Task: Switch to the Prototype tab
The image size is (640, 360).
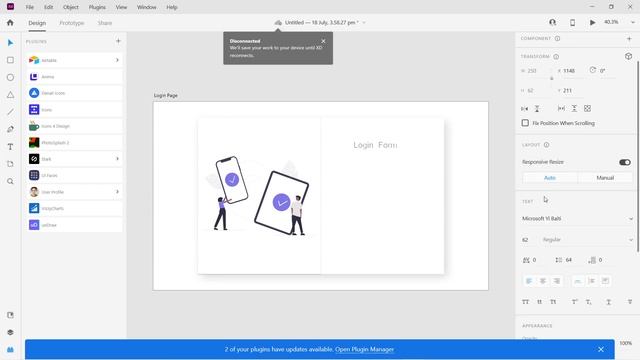Action: tap(72, 23)
